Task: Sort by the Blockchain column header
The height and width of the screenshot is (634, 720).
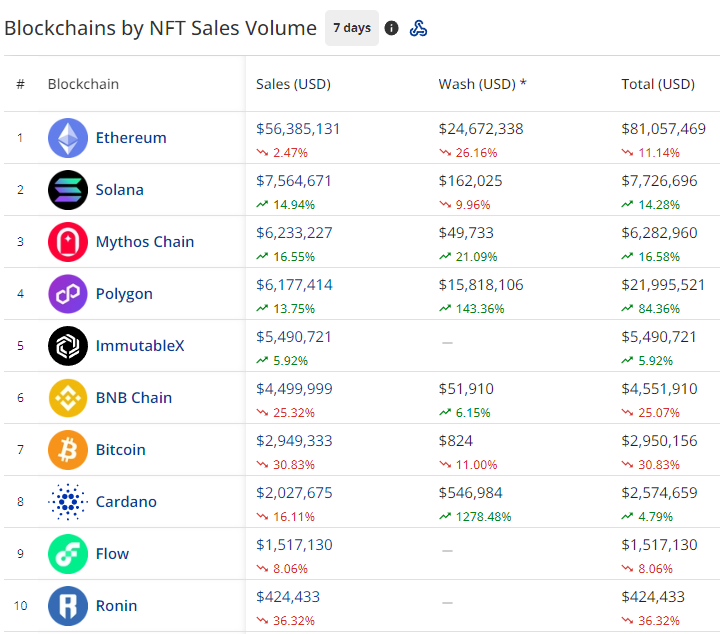Action: (x=83, y=84)
